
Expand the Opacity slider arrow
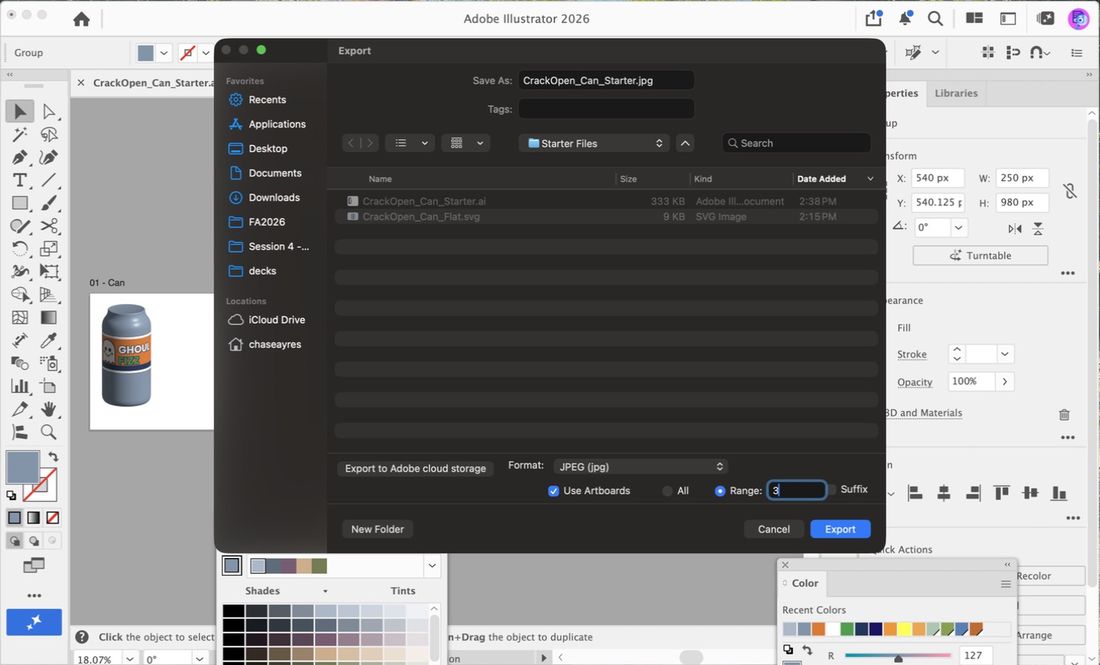click(x=1005, y=382)
